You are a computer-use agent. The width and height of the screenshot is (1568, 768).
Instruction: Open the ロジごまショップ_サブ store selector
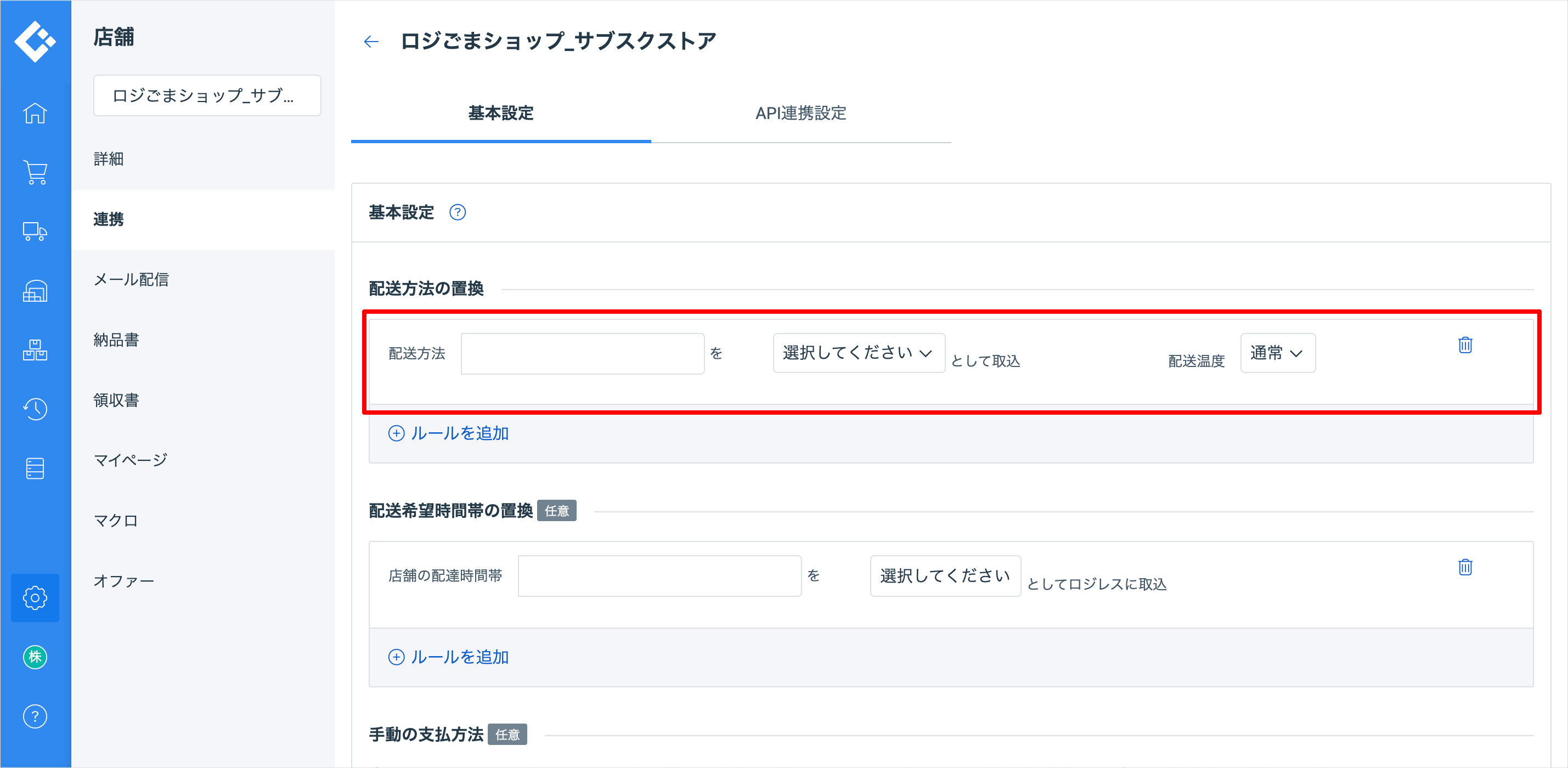(207, 95)
